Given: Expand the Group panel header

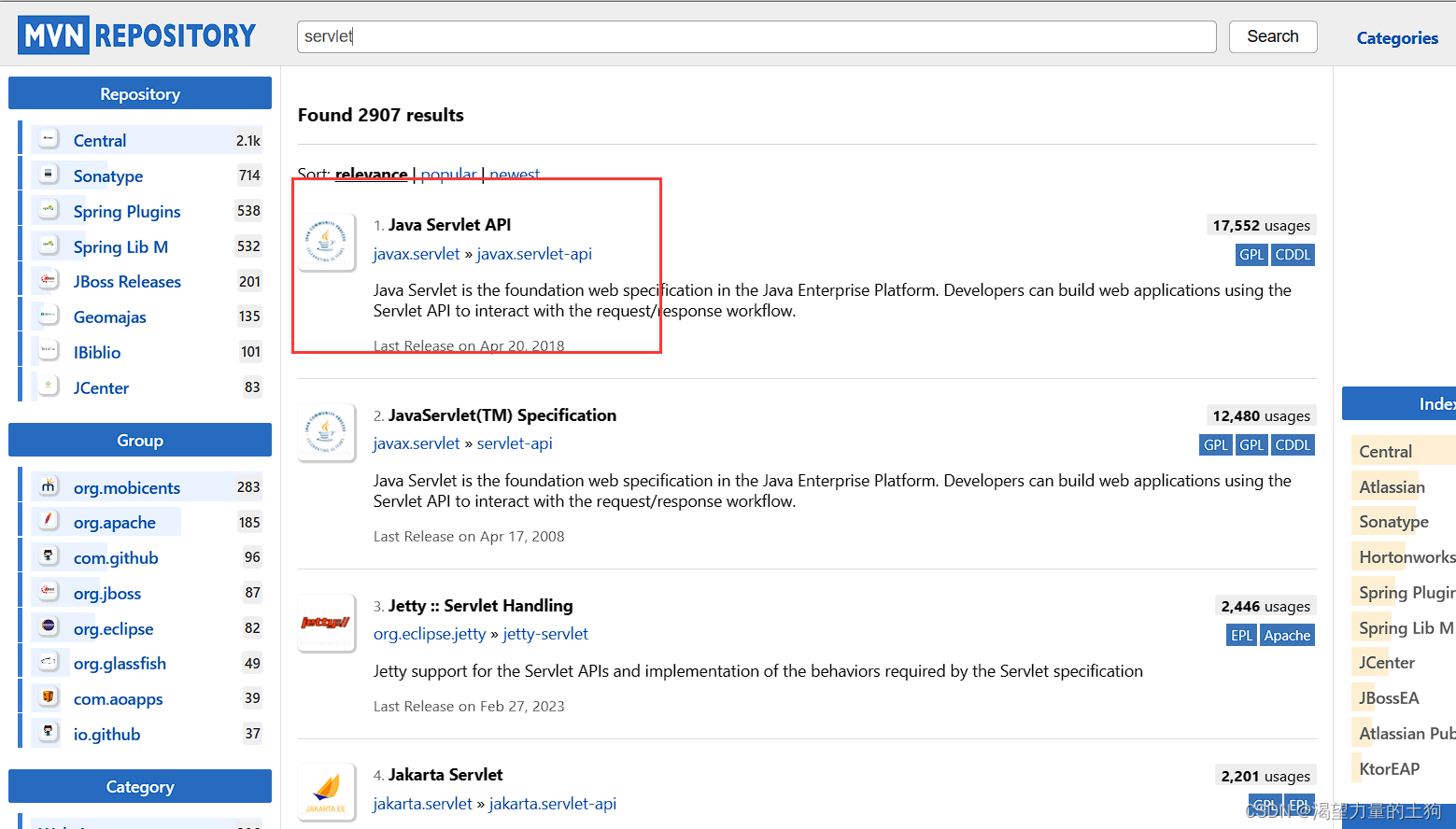Looking at the screenshot, I should (x=139, y=440).
